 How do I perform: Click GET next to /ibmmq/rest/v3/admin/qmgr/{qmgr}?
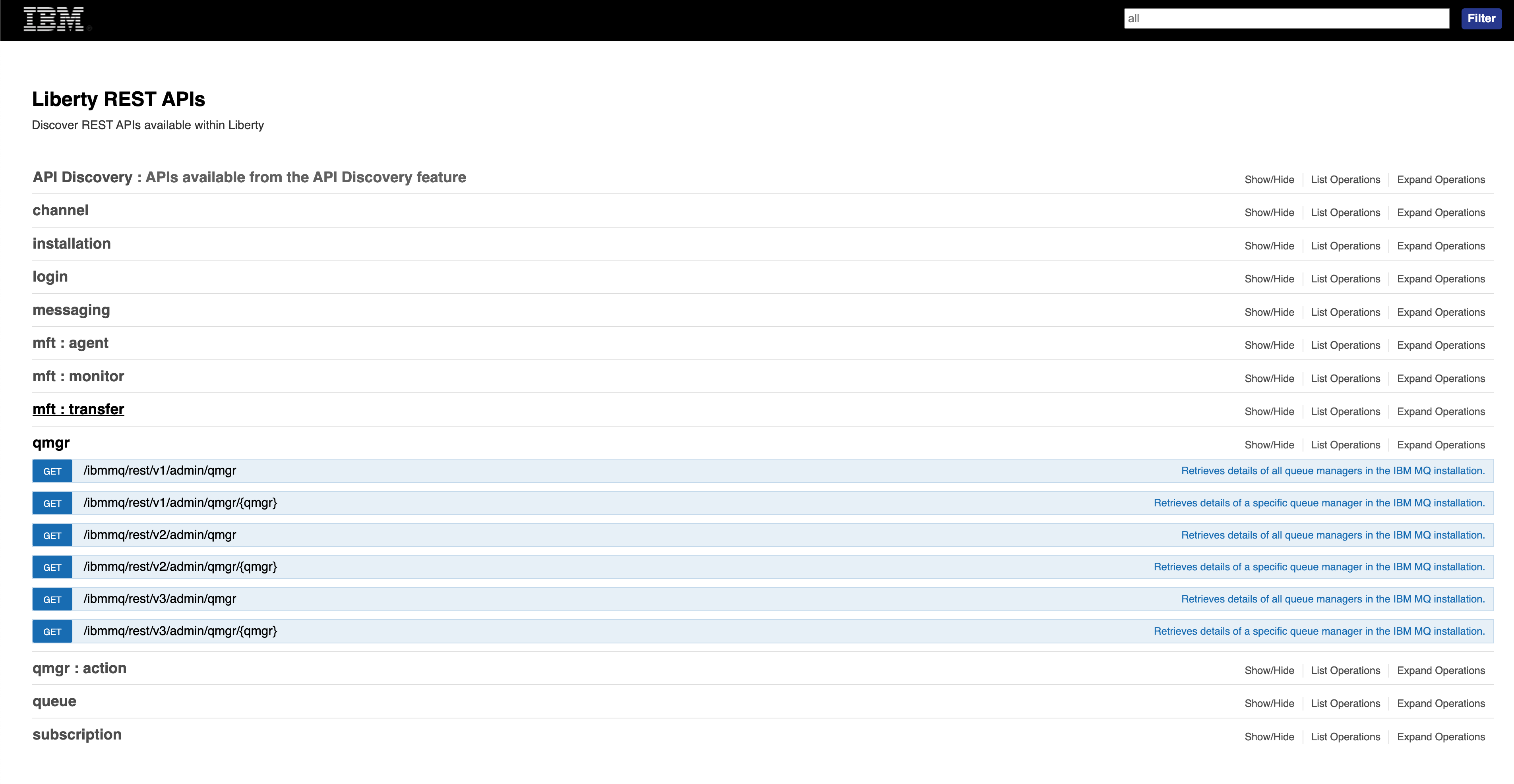pos(52,631)
